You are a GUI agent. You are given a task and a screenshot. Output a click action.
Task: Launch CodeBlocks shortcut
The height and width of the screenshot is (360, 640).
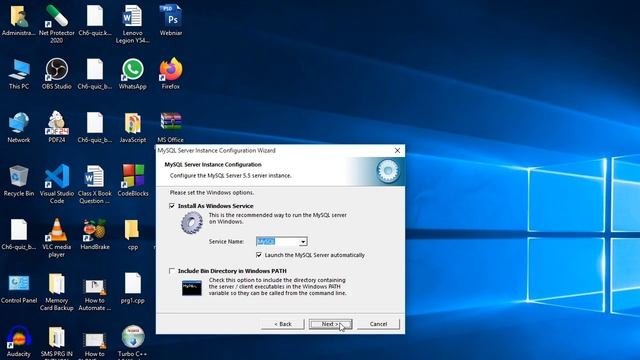[x=133, y=181]
